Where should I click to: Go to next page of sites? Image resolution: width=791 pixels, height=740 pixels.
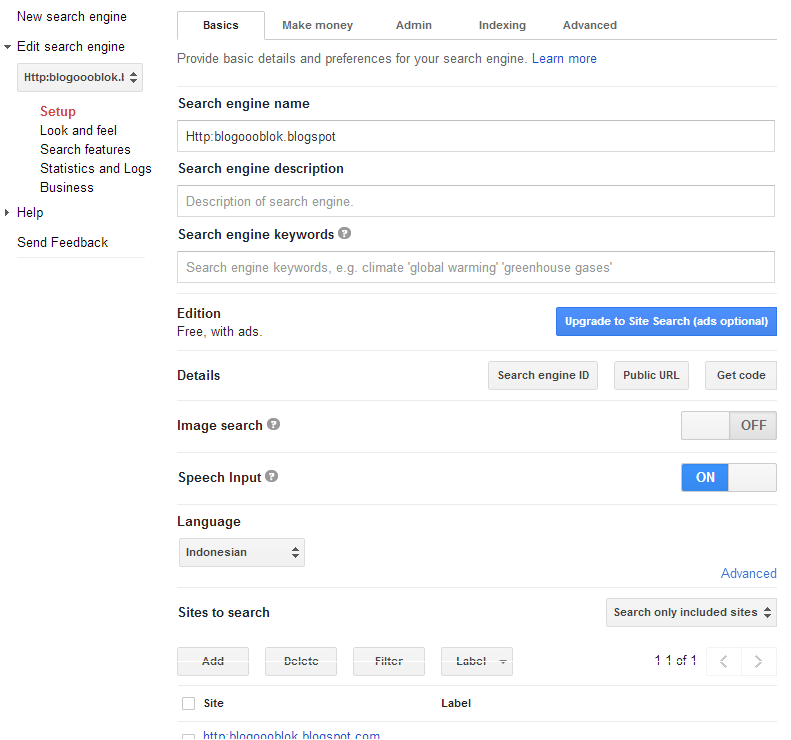pos(758,661)
